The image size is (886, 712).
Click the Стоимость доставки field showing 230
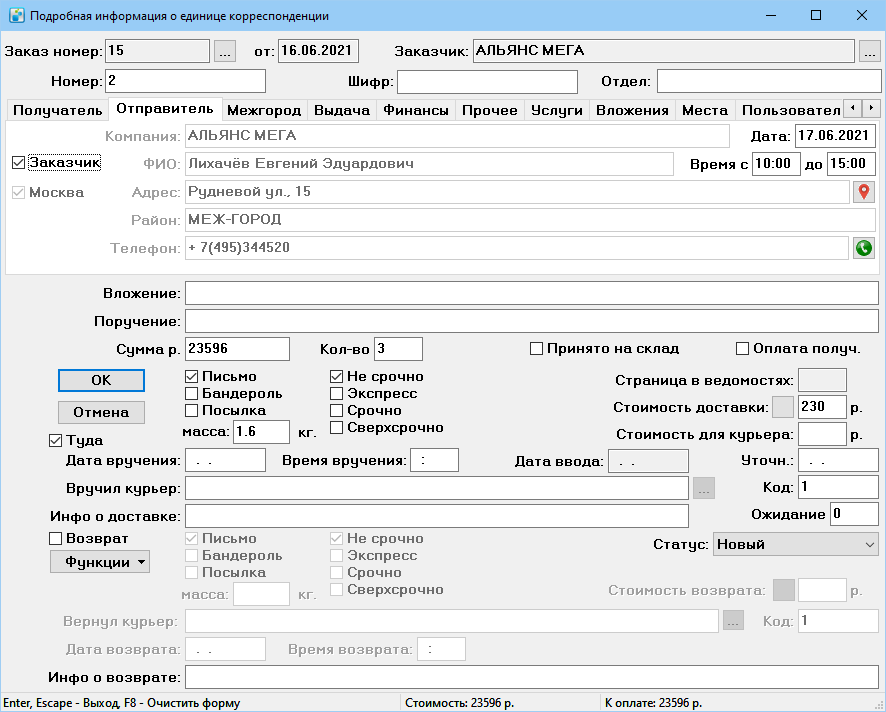(x=822, y=407)
